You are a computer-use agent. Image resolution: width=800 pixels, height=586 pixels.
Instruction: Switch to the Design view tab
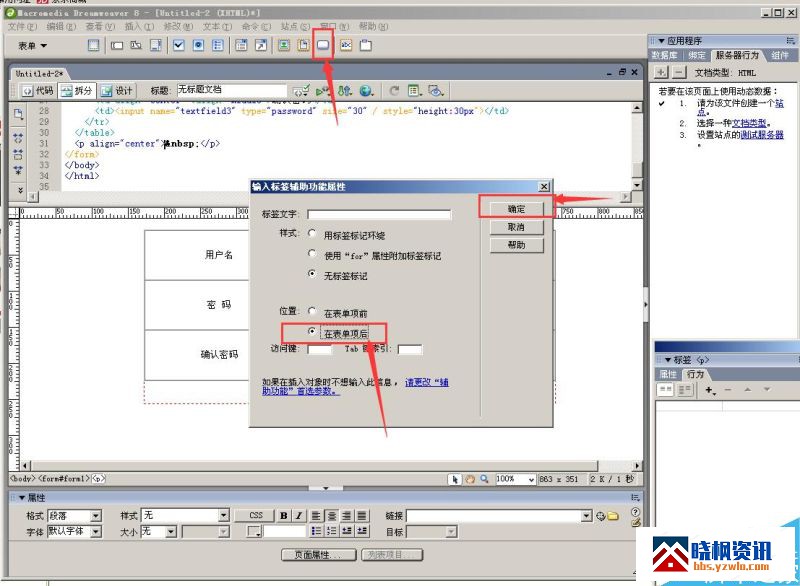117,90
